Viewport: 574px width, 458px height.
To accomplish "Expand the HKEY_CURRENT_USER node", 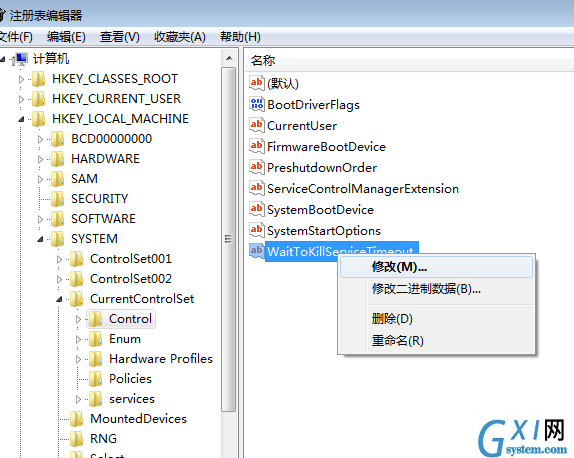I will tap(21, 99).
